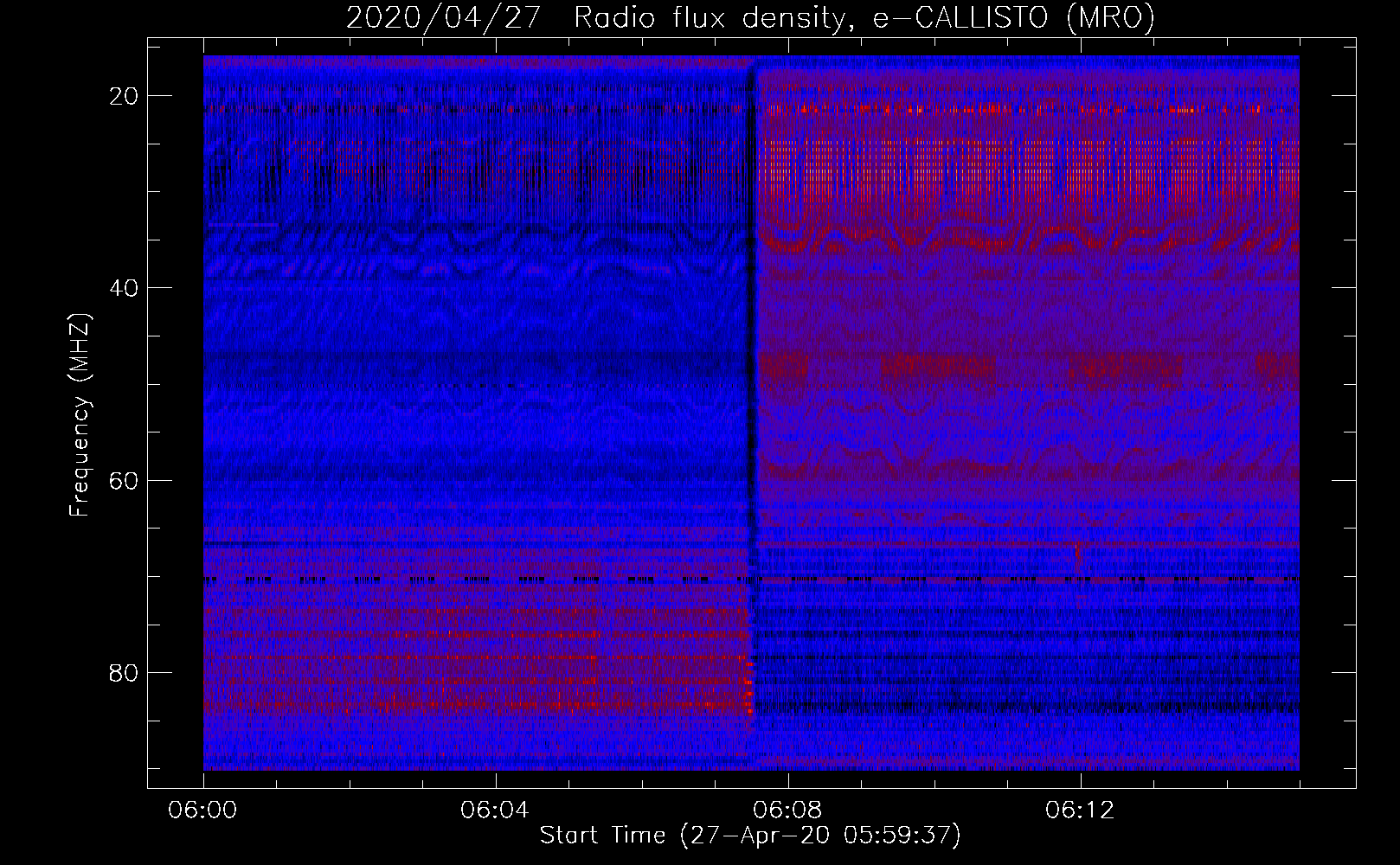
Task: Click the plot title '2020/04/27 Radio flux density, e-CALLISTO (MRO)'
Action: pyautogui.click(x=750, y=18)
